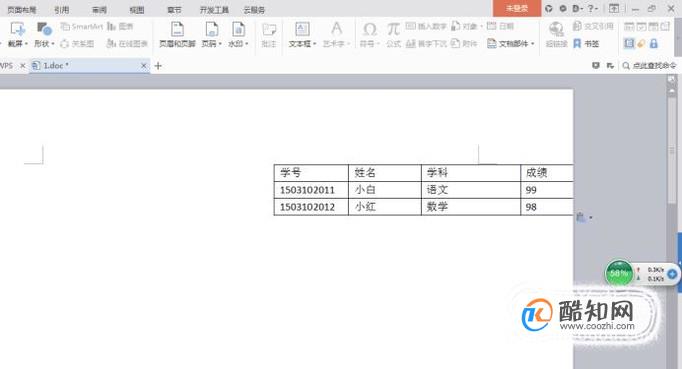The width and height of the screenshot is (682, 369).
Task: Switch to the 开发工具 developer tools tab
Action: 214,10
